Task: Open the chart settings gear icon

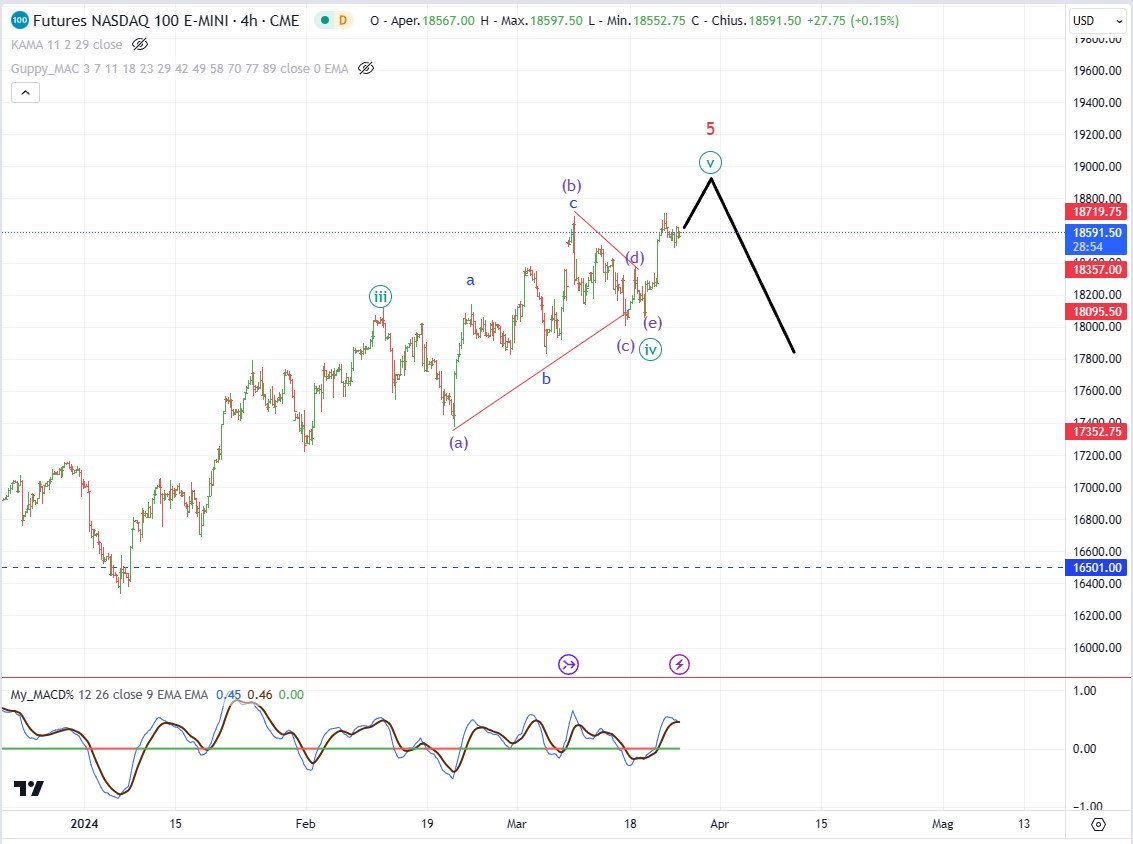Action: click(x=1098, y=824)
